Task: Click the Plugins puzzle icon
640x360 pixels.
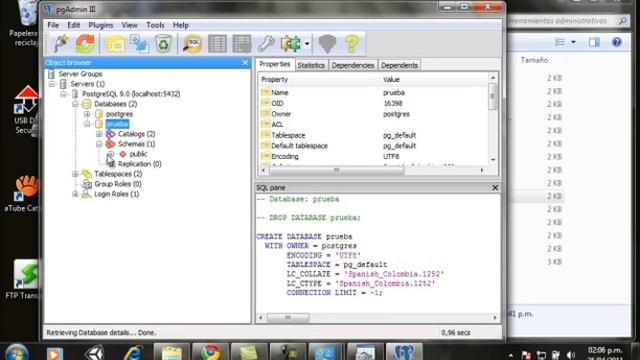Action: [291, 44]
